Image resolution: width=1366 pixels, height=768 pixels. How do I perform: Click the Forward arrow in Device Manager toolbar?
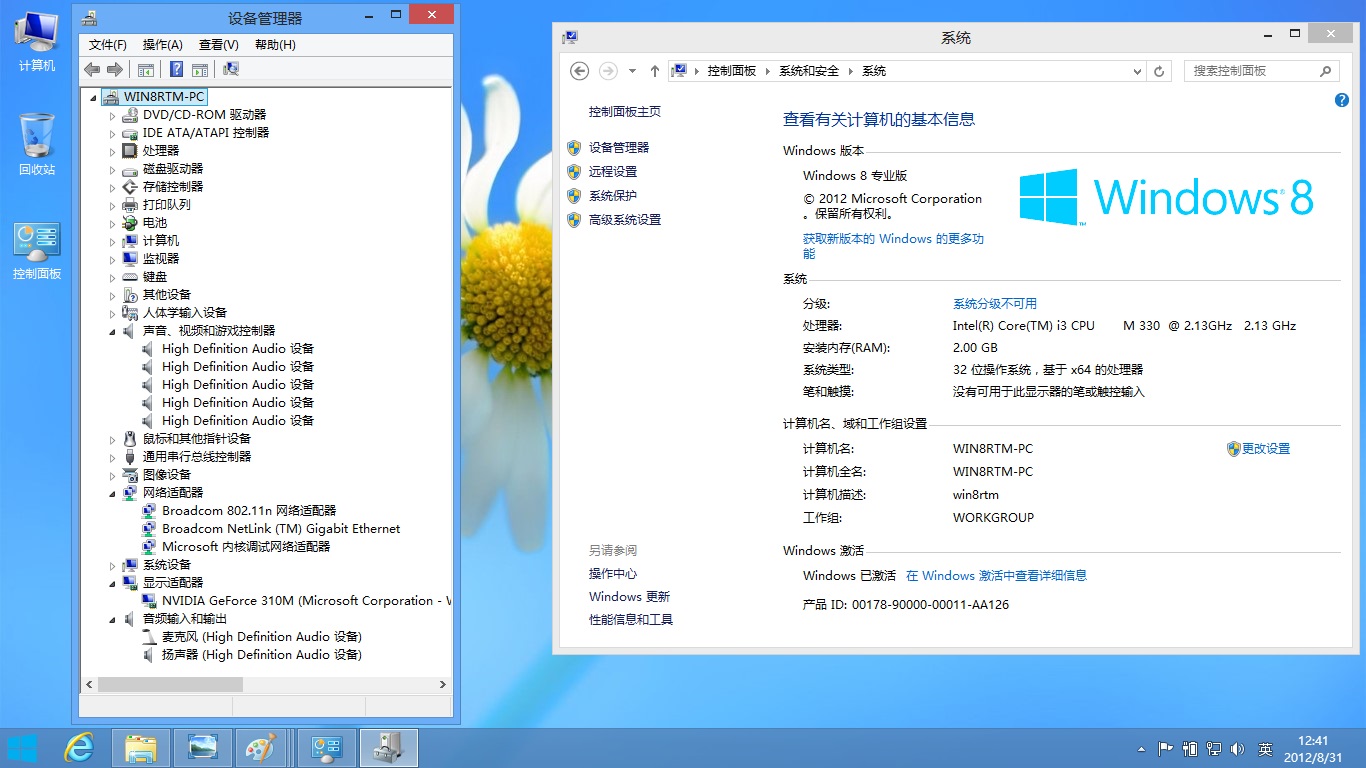[x=115, y=69]
